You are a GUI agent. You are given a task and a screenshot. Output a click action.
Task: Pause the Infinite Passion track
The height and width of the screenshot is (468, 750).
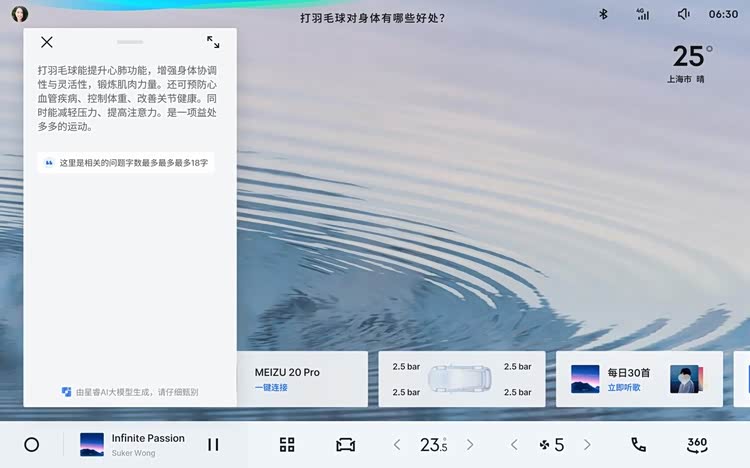pos(213,445)
